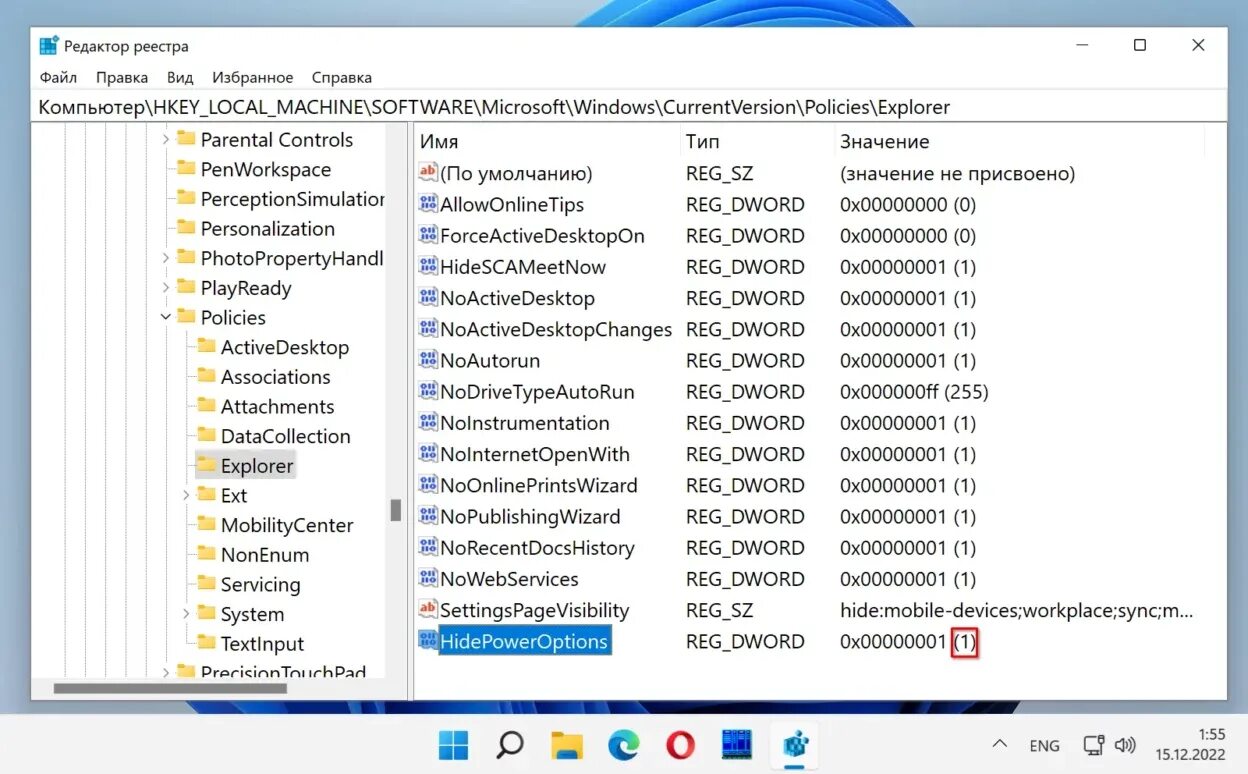Select the ActiveDesktop key
The width and height of the screenshot is (1248, 774).
285,347
